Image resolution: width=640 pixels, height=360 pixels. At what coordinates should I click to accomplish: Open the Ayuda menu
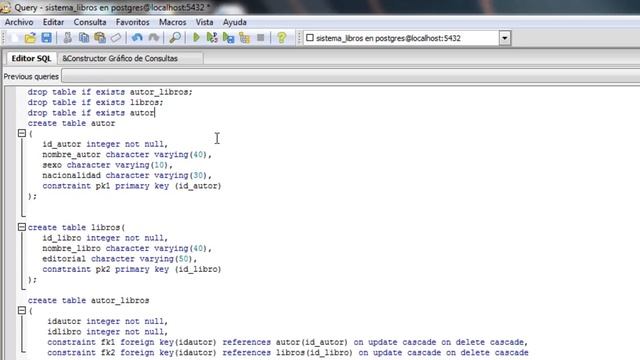tap(234, 22)
